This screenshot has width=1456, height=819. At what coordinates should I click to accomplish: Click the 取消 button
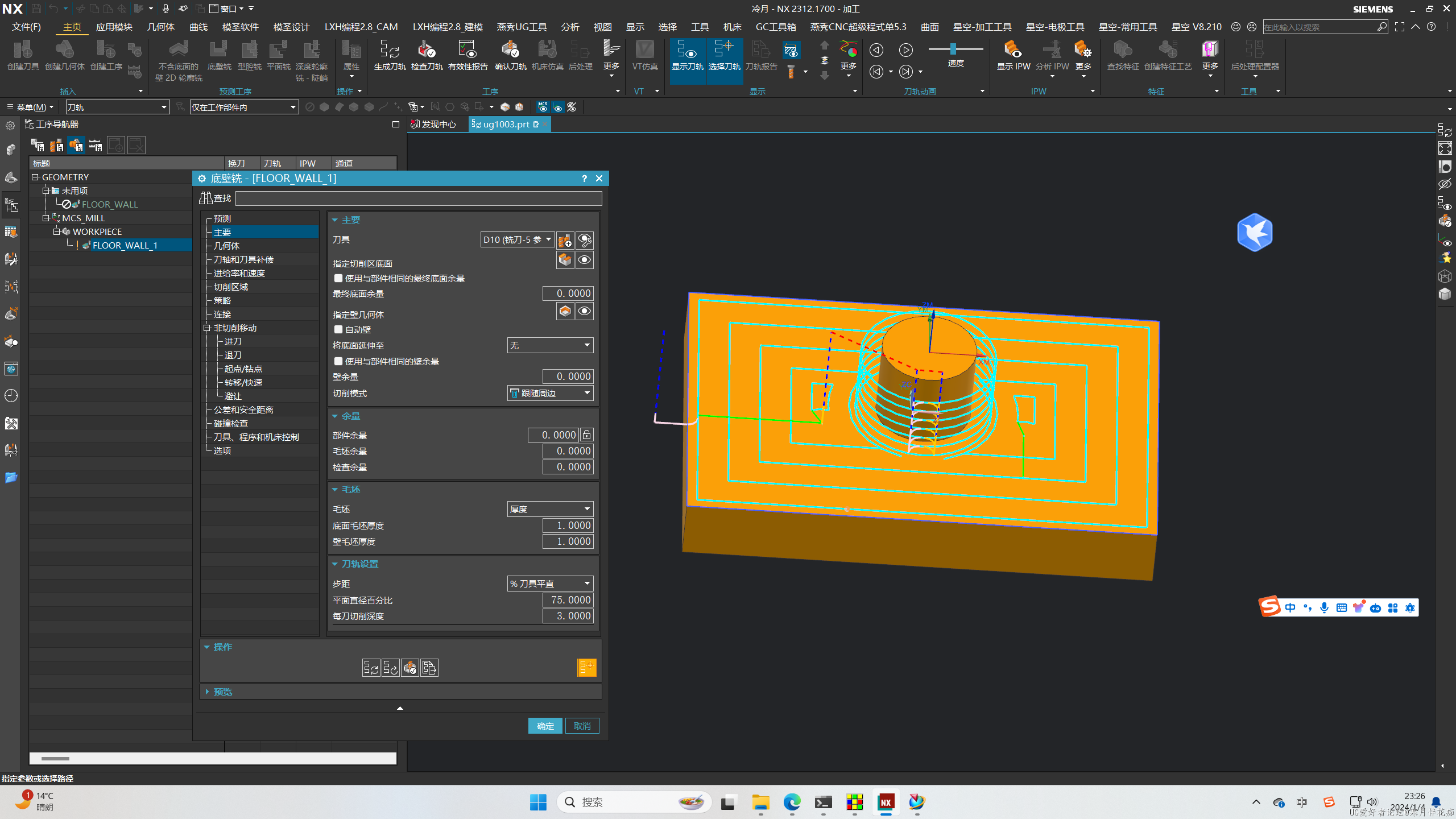tap(582, 726)
